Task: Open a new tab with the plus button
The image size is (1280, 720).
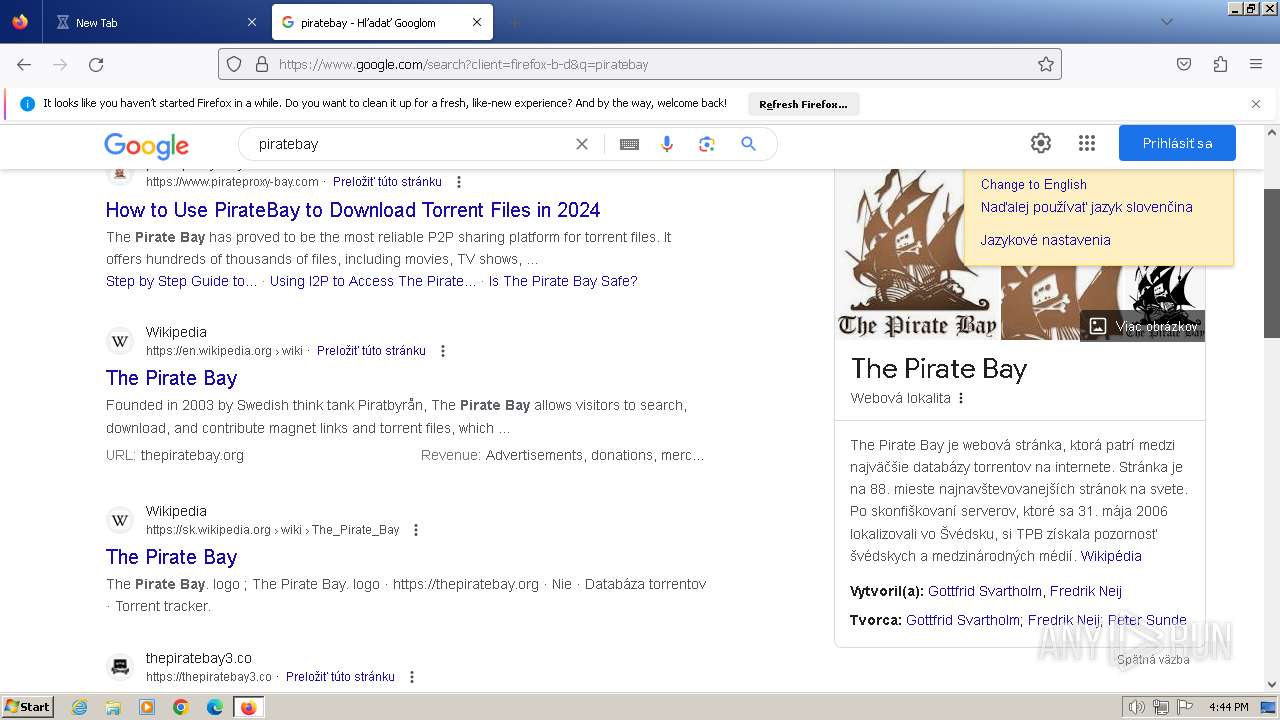Action: [x=514, y=22]
